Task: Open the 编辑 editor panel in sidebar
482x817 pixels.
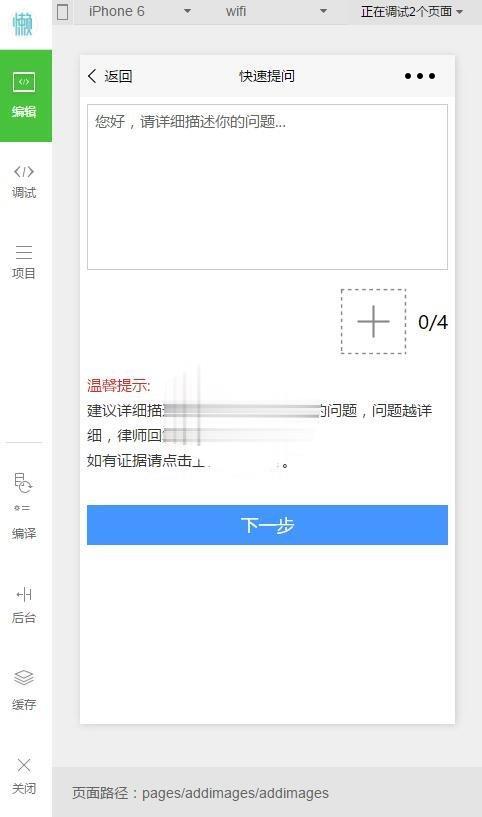Action: [26, 96]
